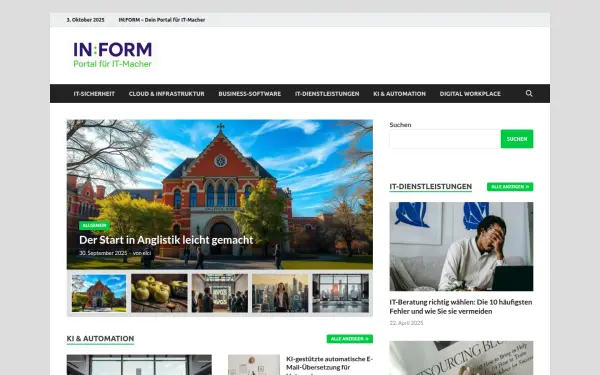Click IN:FORM – Dein Portal für IT-Macher tagline

pos(161,20)
